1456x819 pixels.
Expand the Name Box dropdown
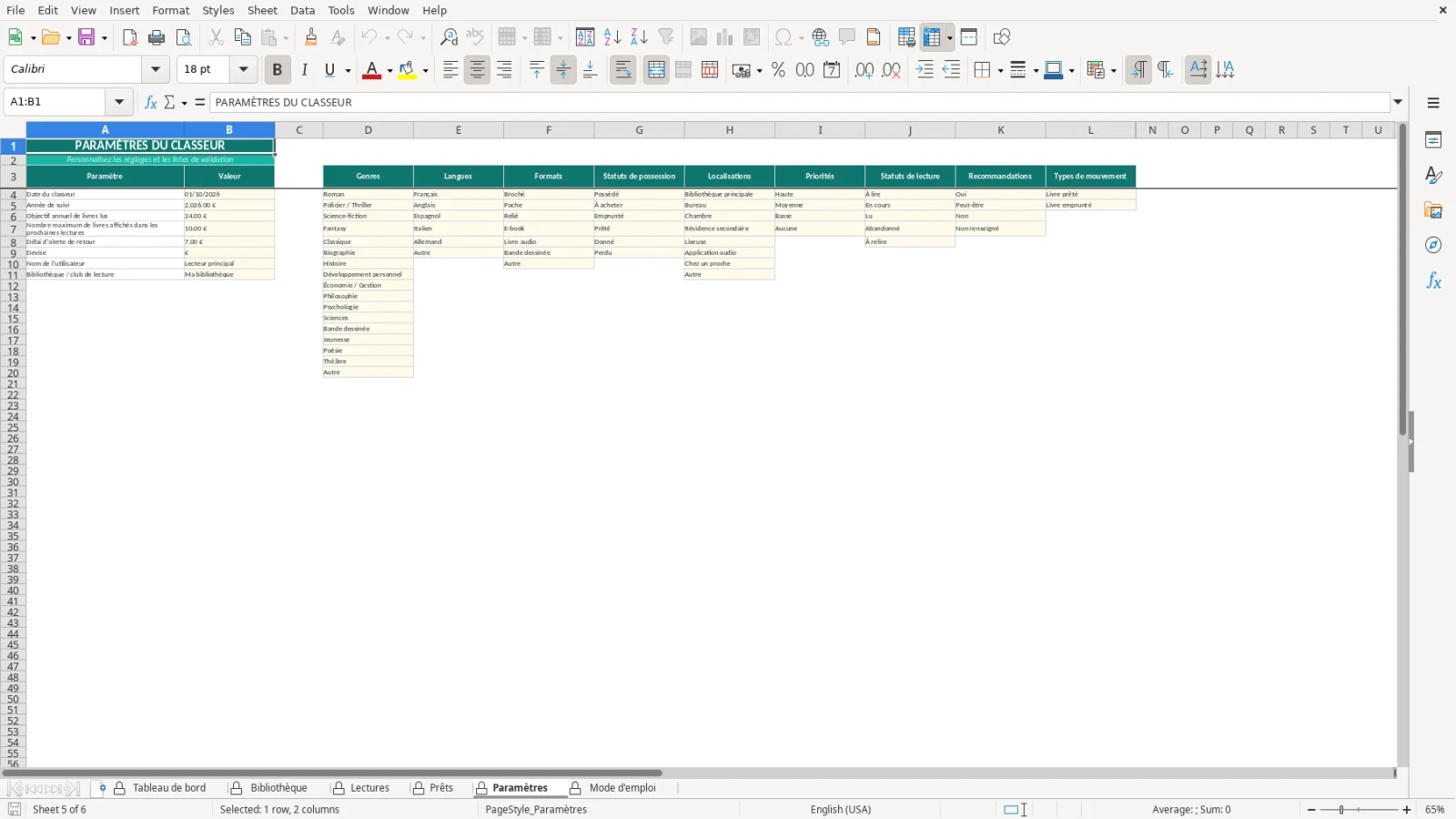click(x=119, y=102)
